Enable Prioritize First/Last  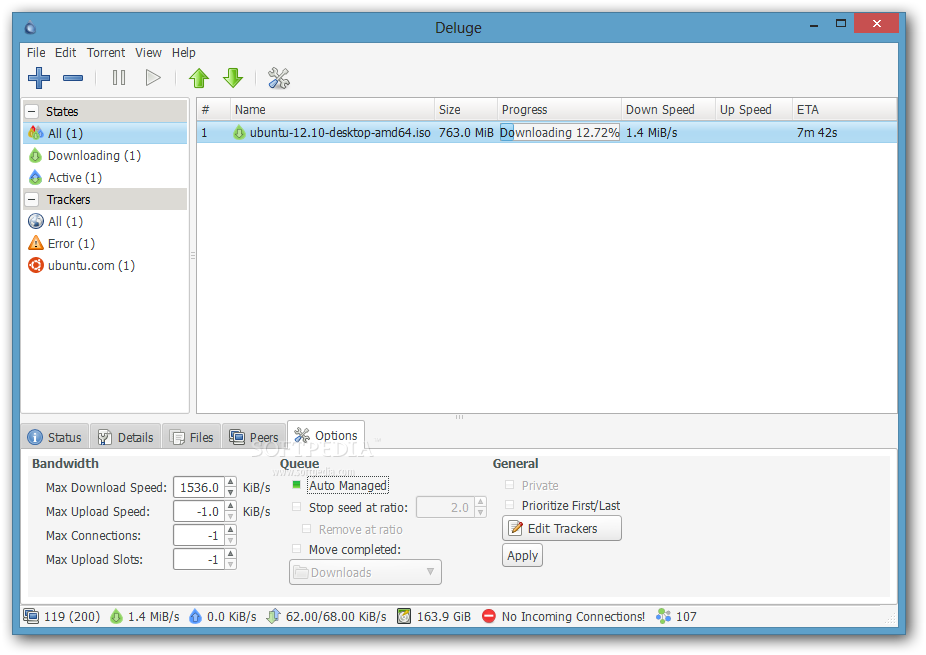coord(509,505)
